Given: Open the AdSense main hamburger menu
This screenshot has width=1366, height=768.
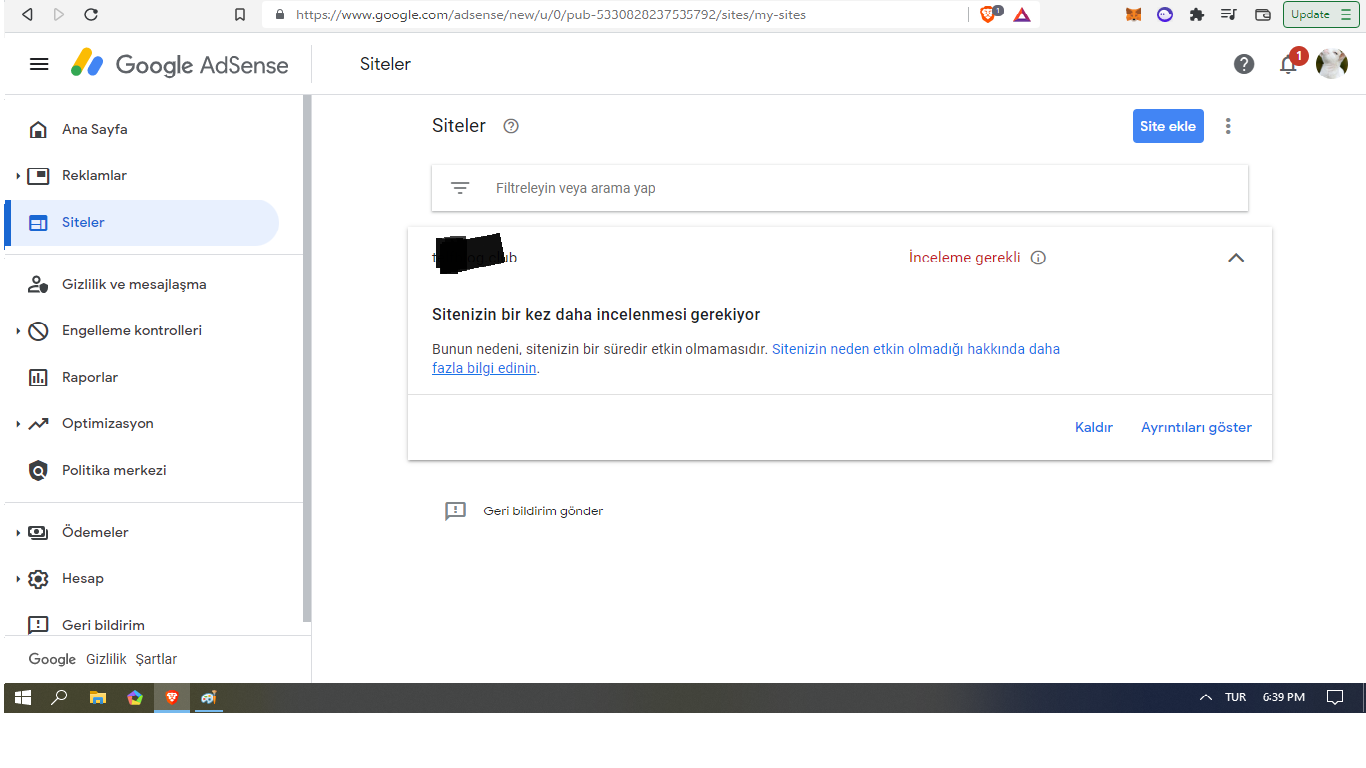Looking at the screenshot, I should [x=39, y=64].
